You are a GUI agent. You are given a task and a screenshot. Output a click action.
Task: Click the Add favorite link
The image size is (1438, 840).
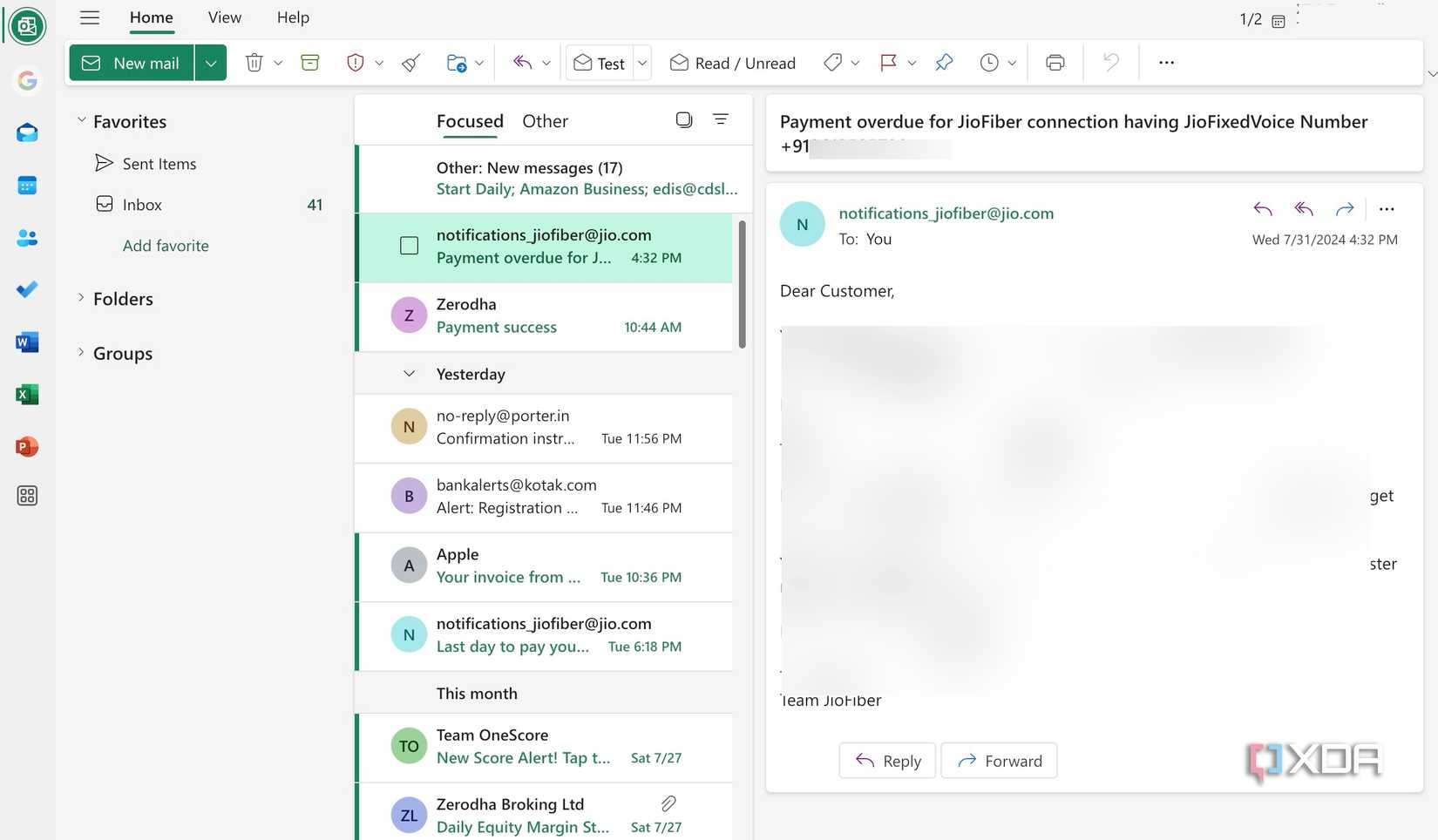(x=166, y=246)
